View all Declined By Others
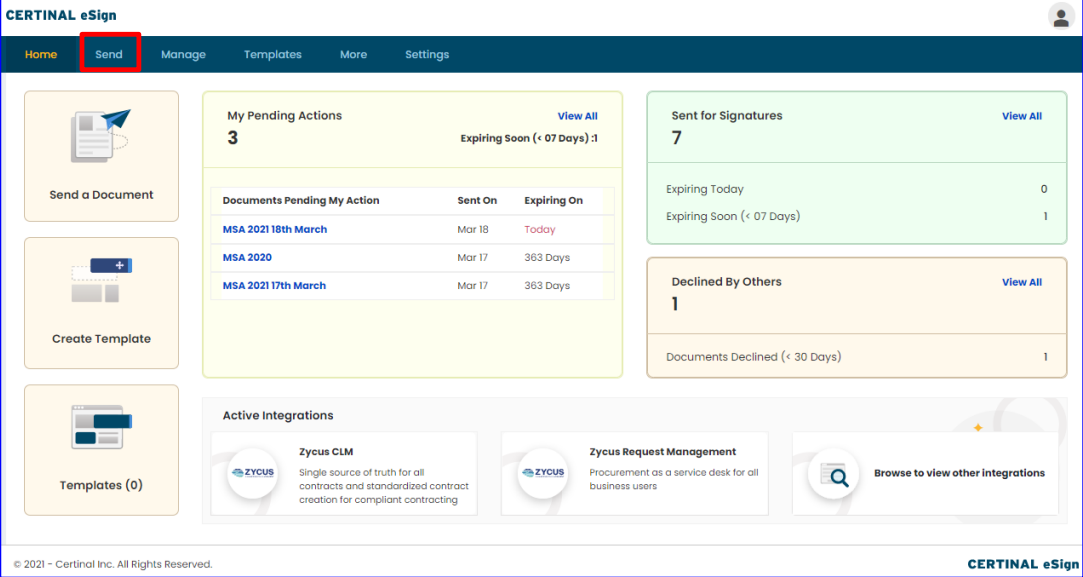The width and height of the screenshot is (1083, 577). (x=1021, y=282)
